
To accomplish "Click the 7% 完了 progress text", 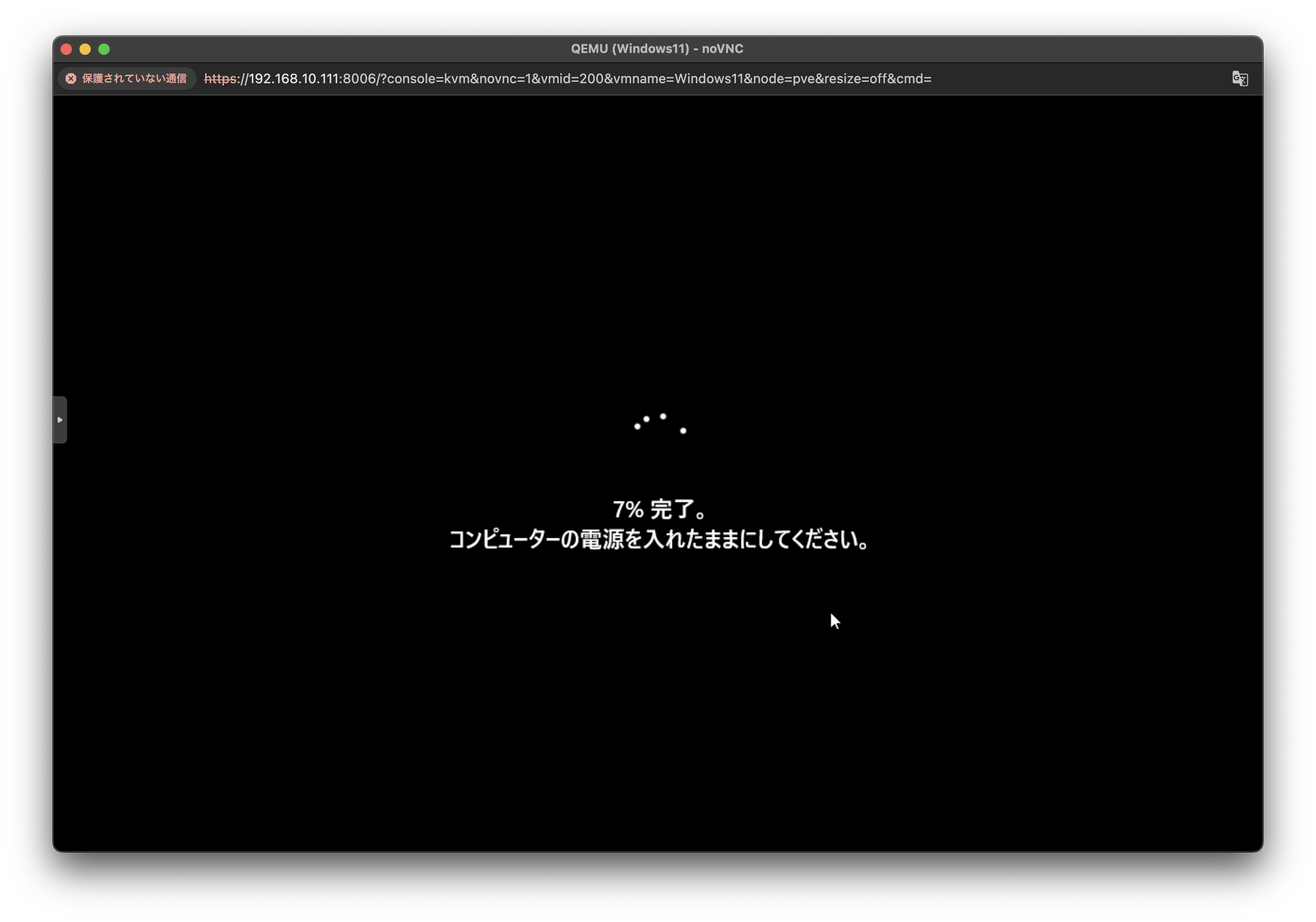I will (659, 509).
